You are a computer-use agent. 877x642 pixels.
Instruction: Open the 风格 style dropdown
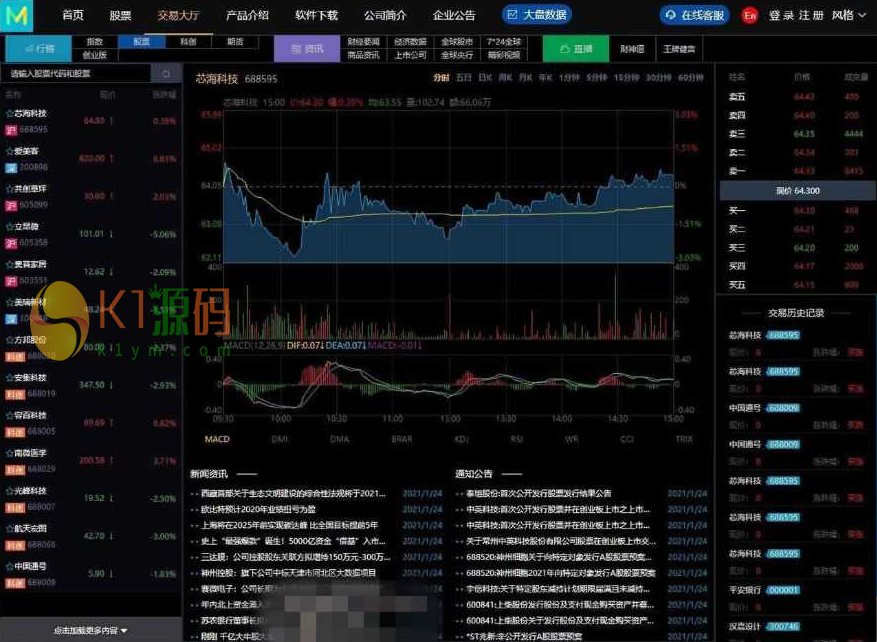point(848,15)
